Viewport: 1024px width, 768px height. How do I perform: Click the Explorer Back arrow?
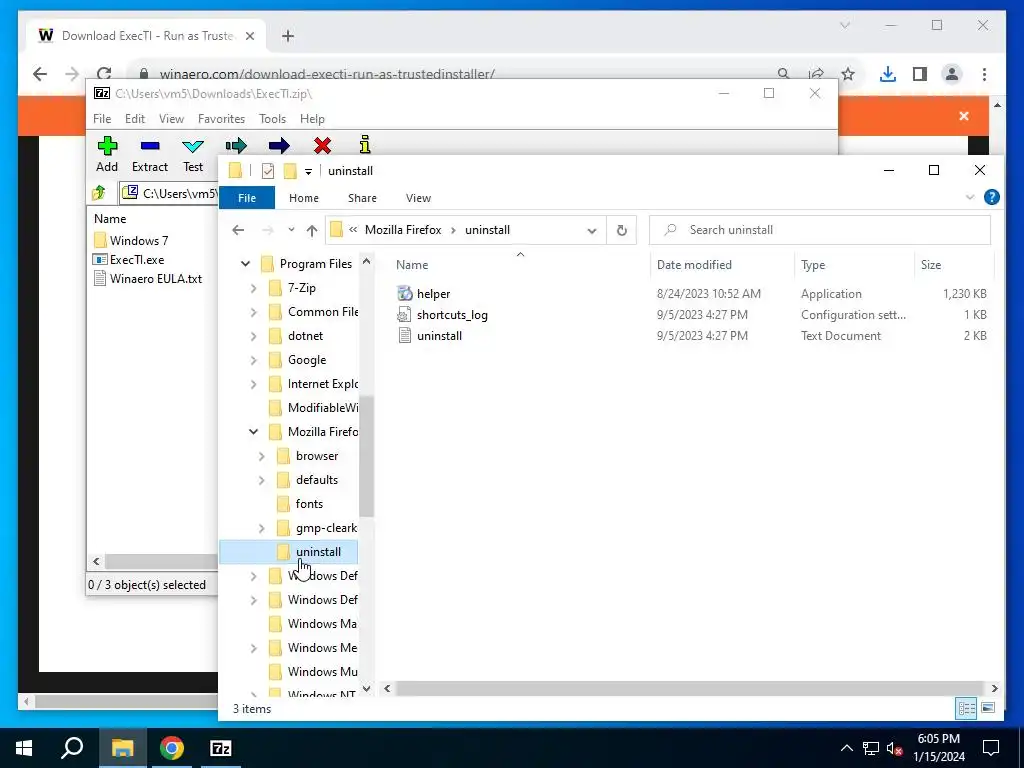(238, 230)
